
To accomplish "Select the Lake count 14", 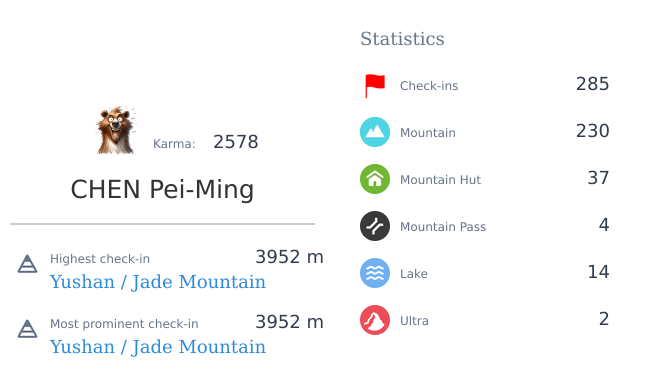I will (x=598, y=272).
